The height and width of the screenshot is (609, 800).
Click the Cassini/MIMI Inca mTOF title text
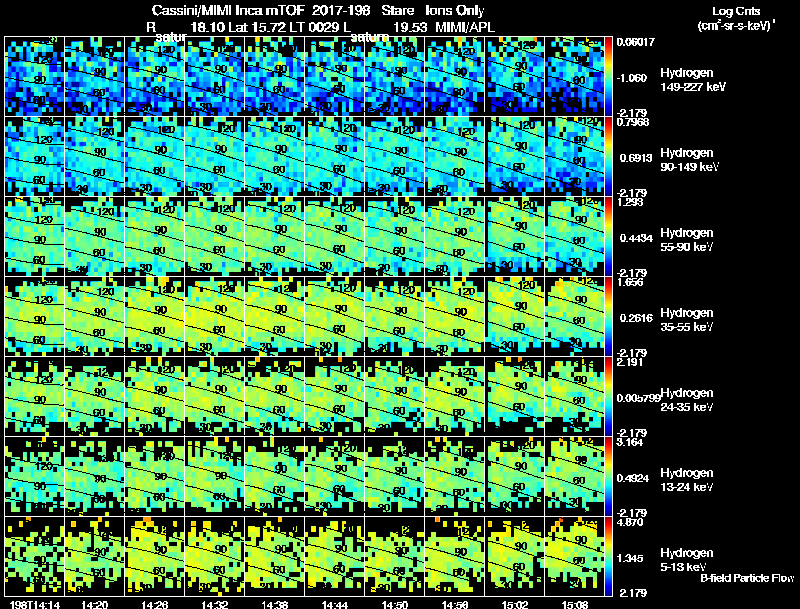228,10
